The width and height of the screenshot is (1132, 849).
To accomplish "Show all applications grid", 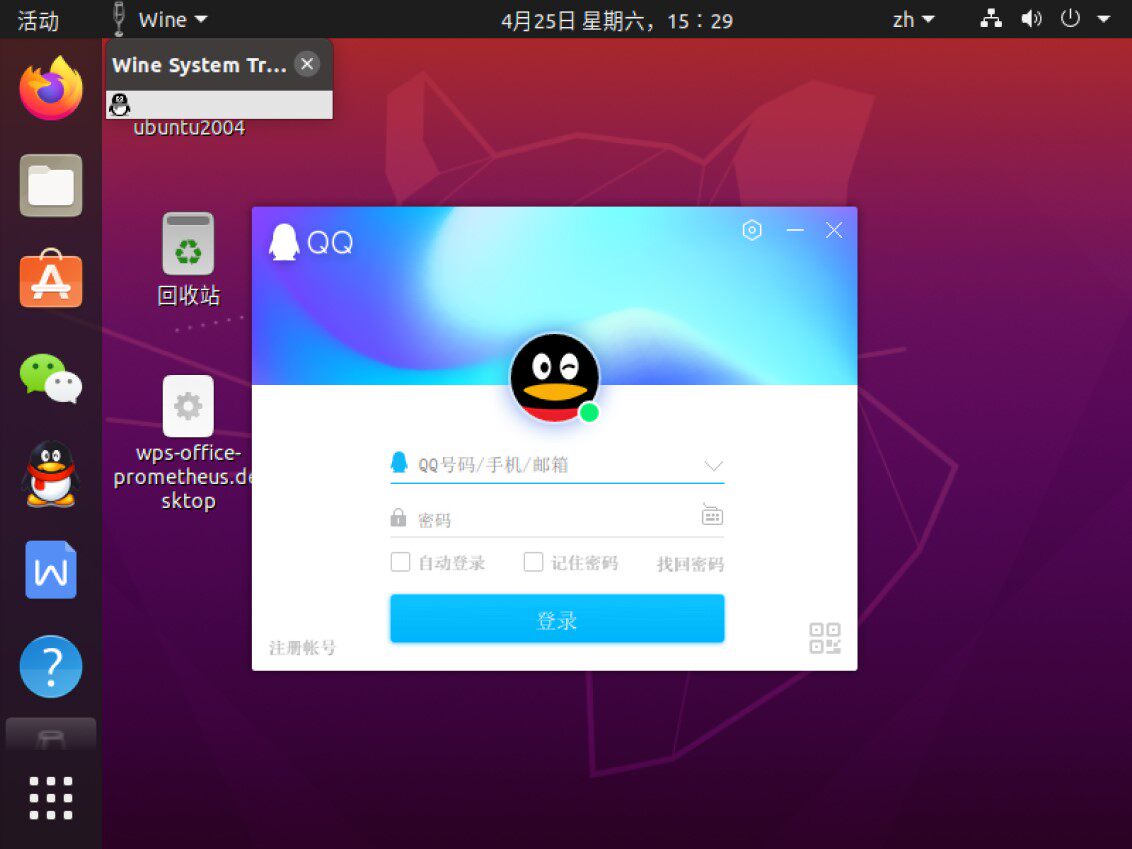I will point(51,798).
